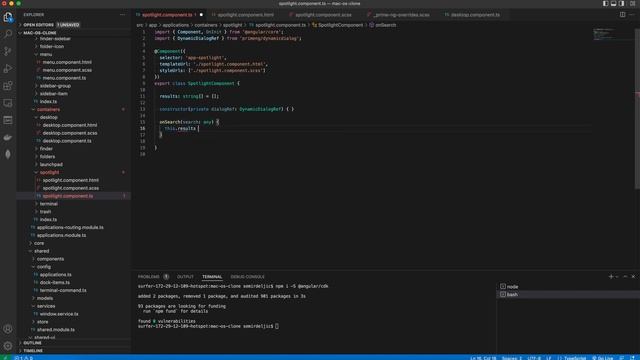
Task: Click Go Live in status bar
Action: pyautogui.click(x=602, y=358)
